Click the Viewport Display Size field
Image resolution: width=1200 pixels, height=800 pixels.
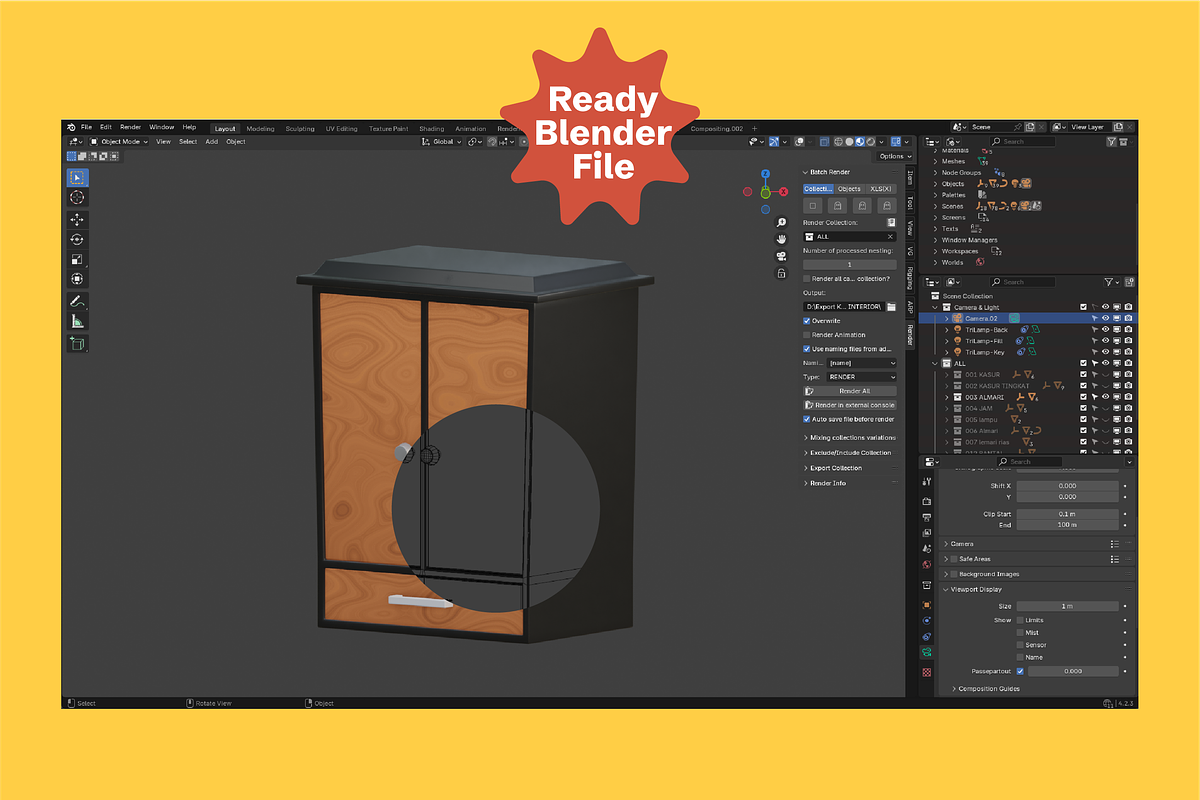pos(1067,606)
